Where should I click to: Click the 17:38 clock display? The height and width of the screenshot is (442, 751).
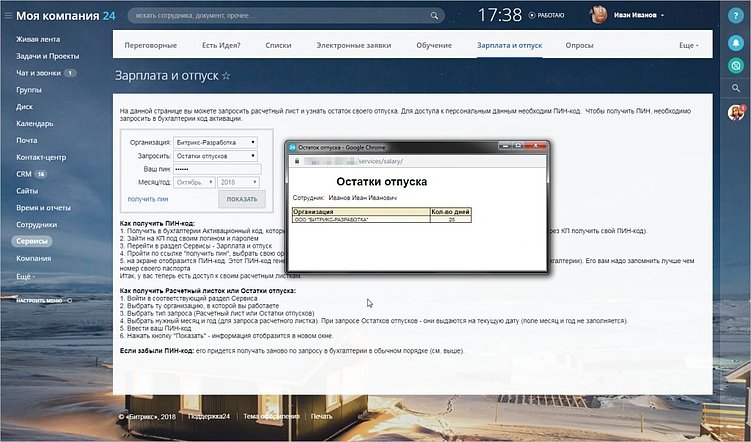coord(500,15)
